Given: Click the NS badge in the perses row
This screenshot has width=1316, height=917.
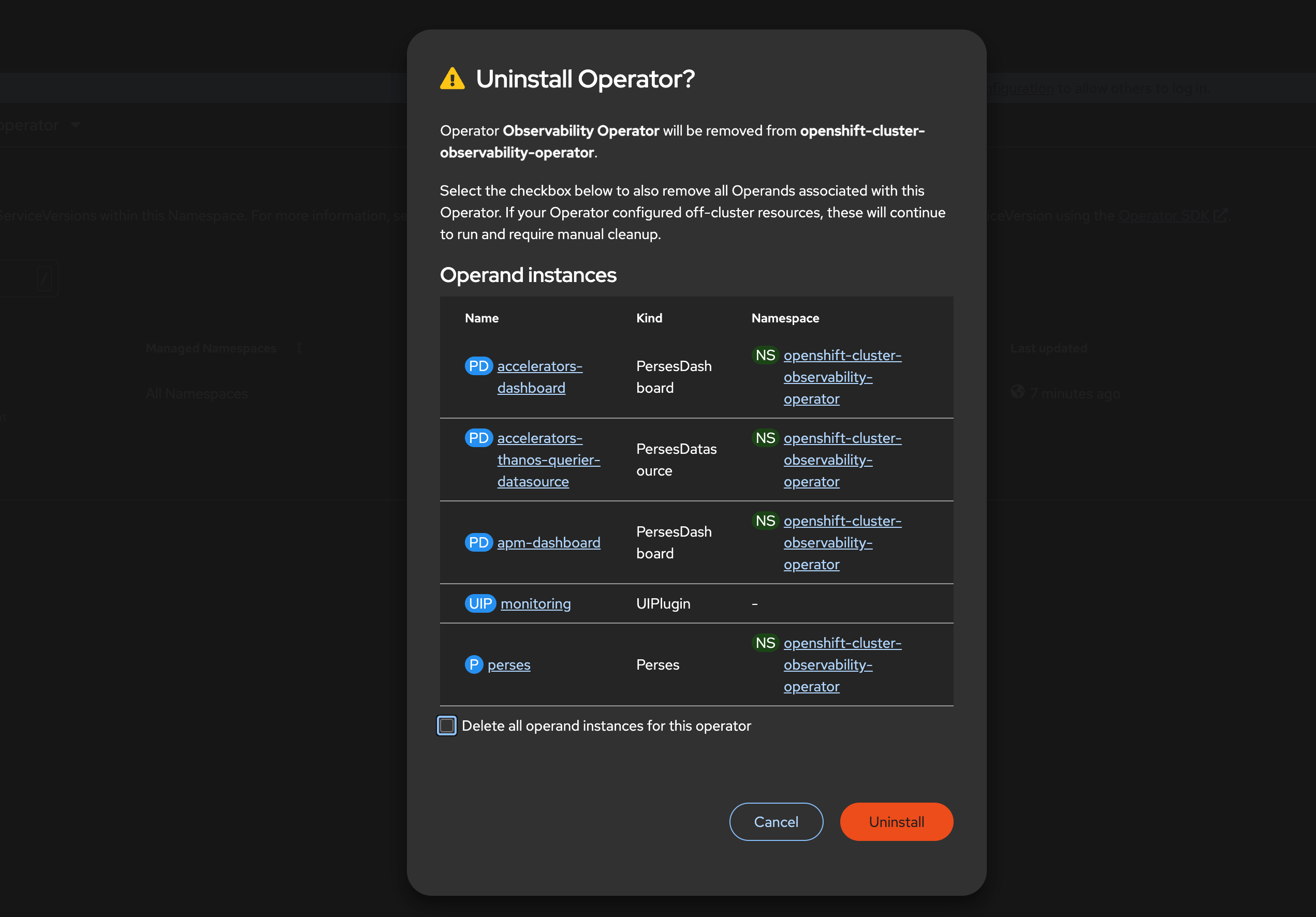Looking at the screenshot, I should (765, 643).
